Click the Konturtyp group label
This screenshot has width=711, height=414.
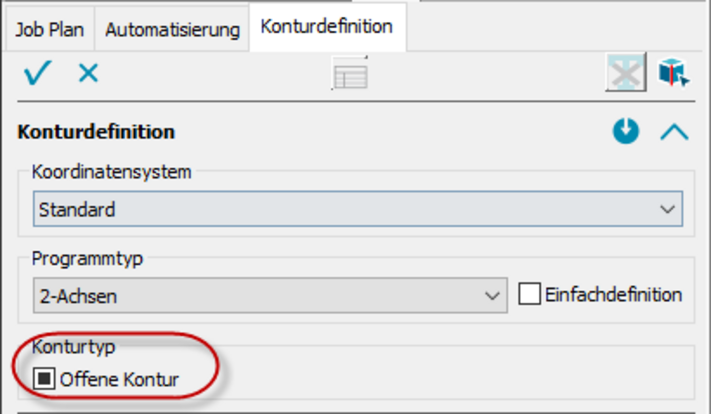(74, 347)
